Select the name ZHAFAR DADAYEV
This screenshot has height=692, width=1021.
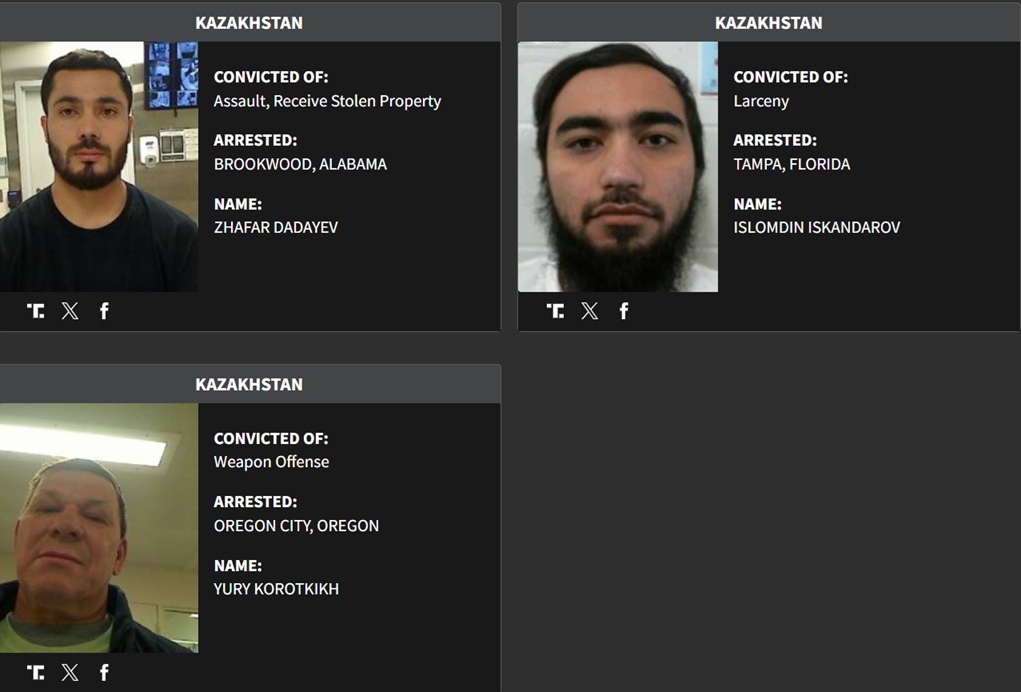pos(276,227)
